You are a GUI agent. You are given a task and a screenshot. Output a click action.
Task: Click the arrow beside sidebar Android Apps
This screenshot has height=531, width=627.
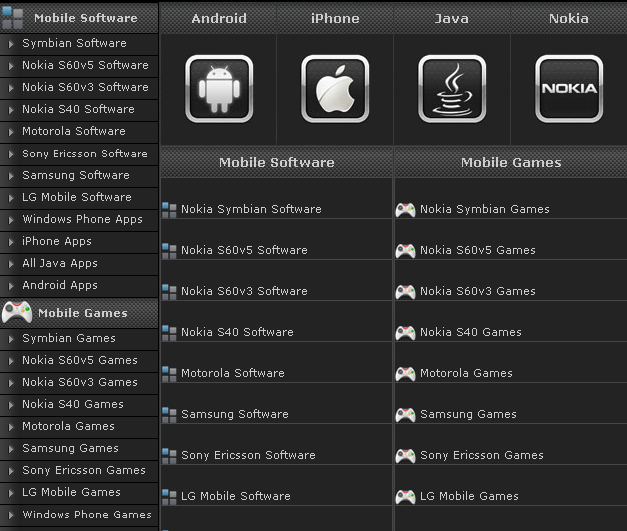click(11, 286)
